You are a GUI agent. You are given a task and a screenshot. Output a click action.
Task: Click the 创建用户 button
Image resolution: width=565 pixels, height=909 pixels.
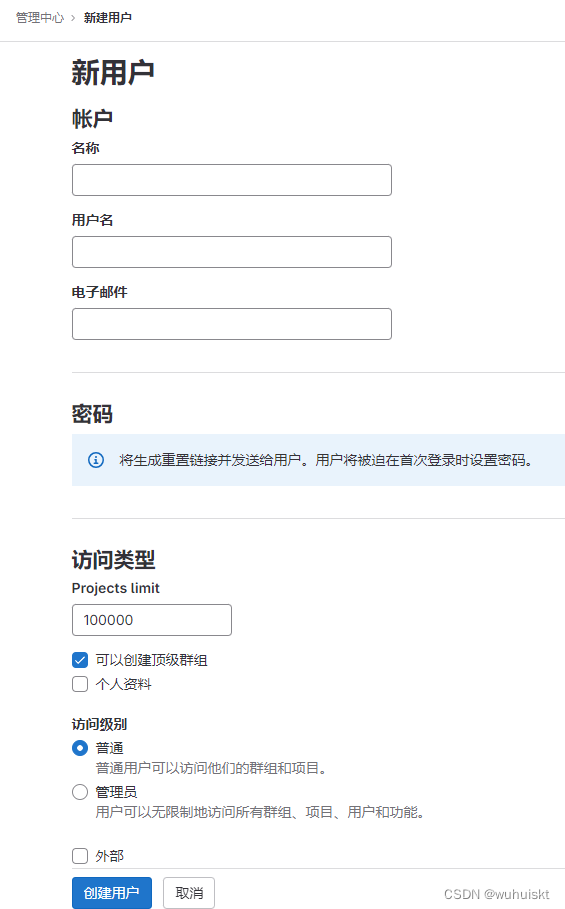[x=112, y=893]
